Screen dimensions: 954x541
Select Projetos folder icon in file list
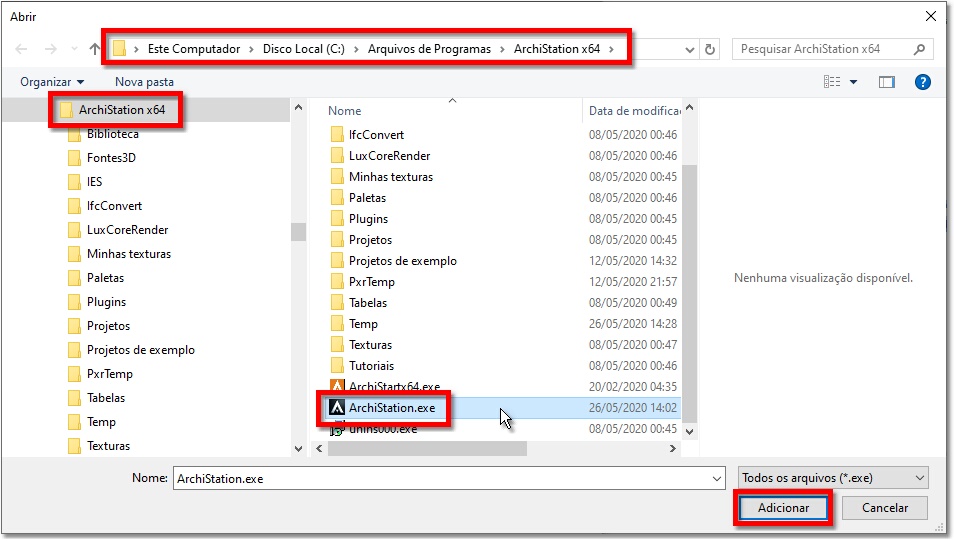[x=337, y=240]
